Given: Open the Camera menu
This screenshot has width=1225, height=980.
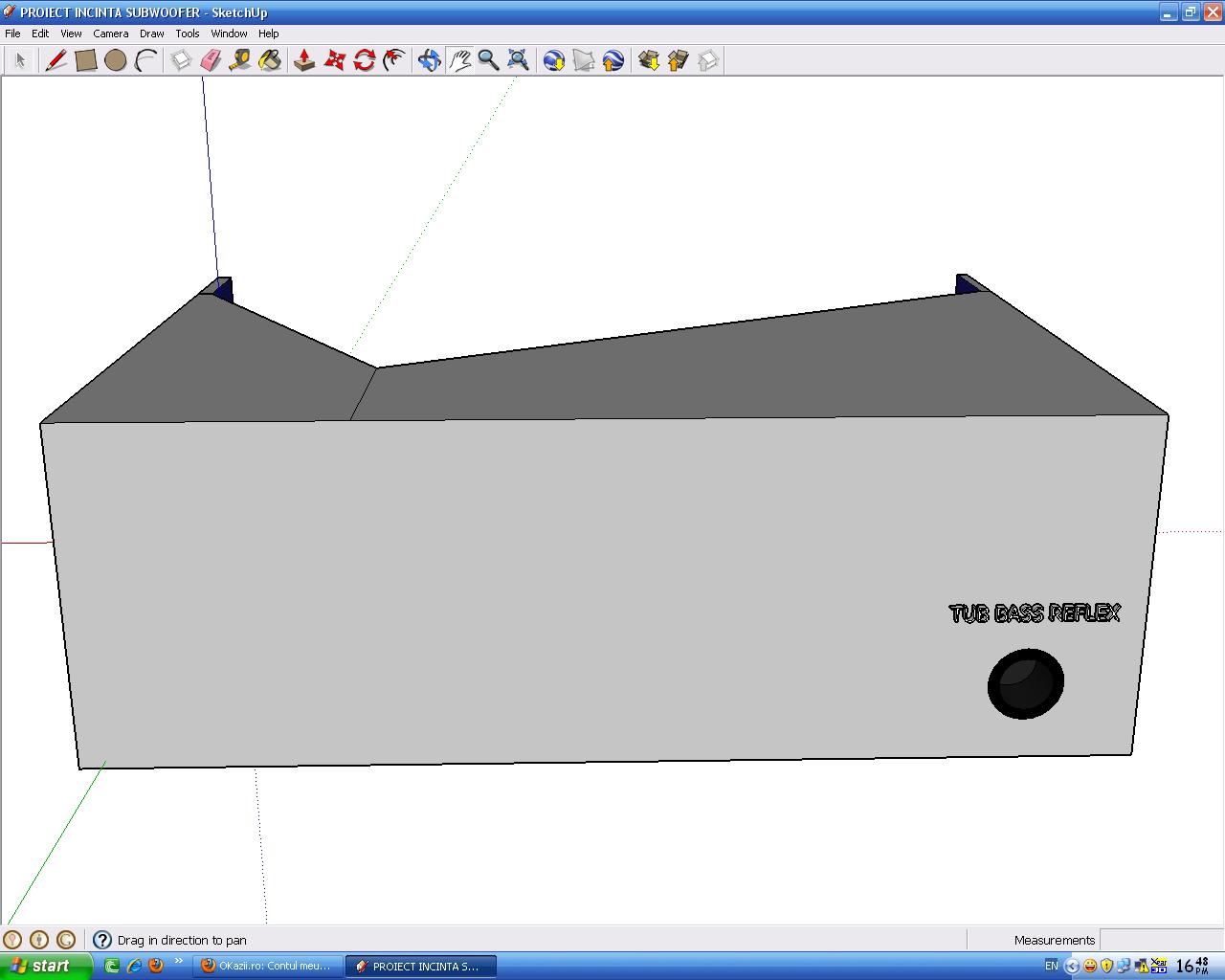Looking at the screenshot, I should click(x=110, y=33).
